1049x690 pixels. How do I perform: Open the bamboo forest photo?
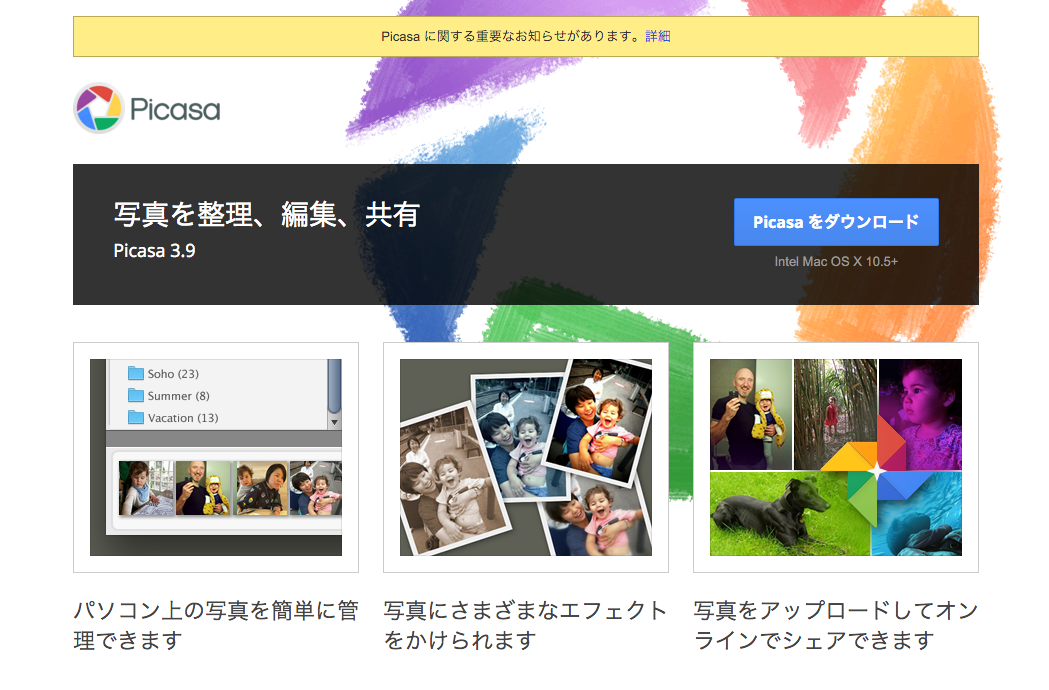835,414
